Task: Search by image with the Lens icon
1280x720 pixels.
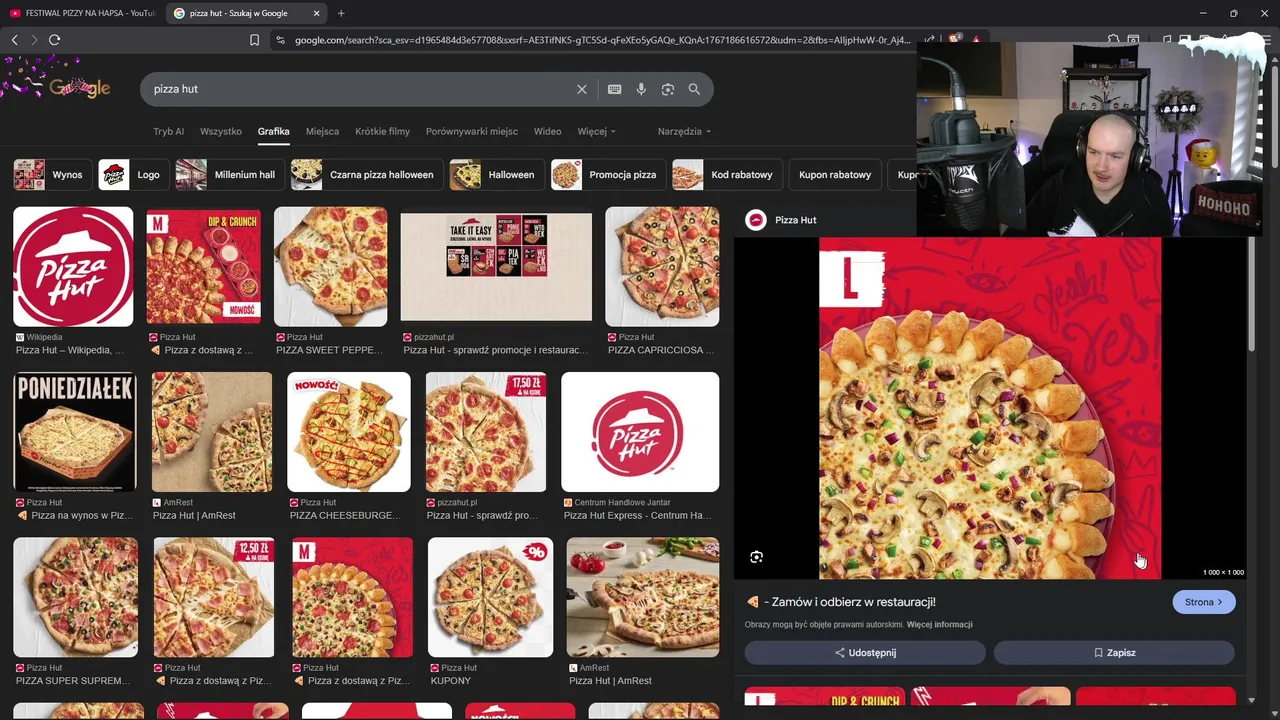Action: (668, 89)
